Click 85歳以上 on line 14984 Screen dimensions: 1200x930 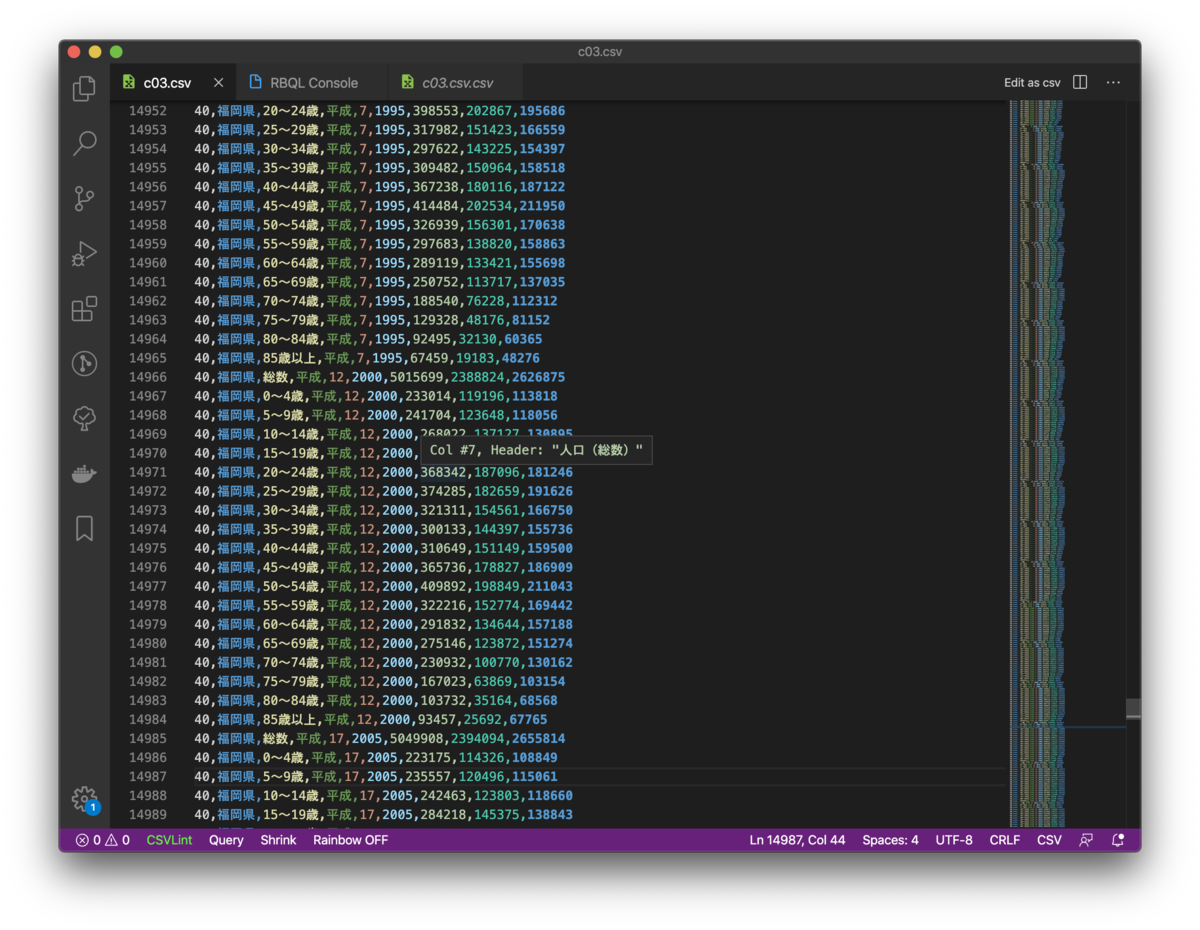click(289, 719)
